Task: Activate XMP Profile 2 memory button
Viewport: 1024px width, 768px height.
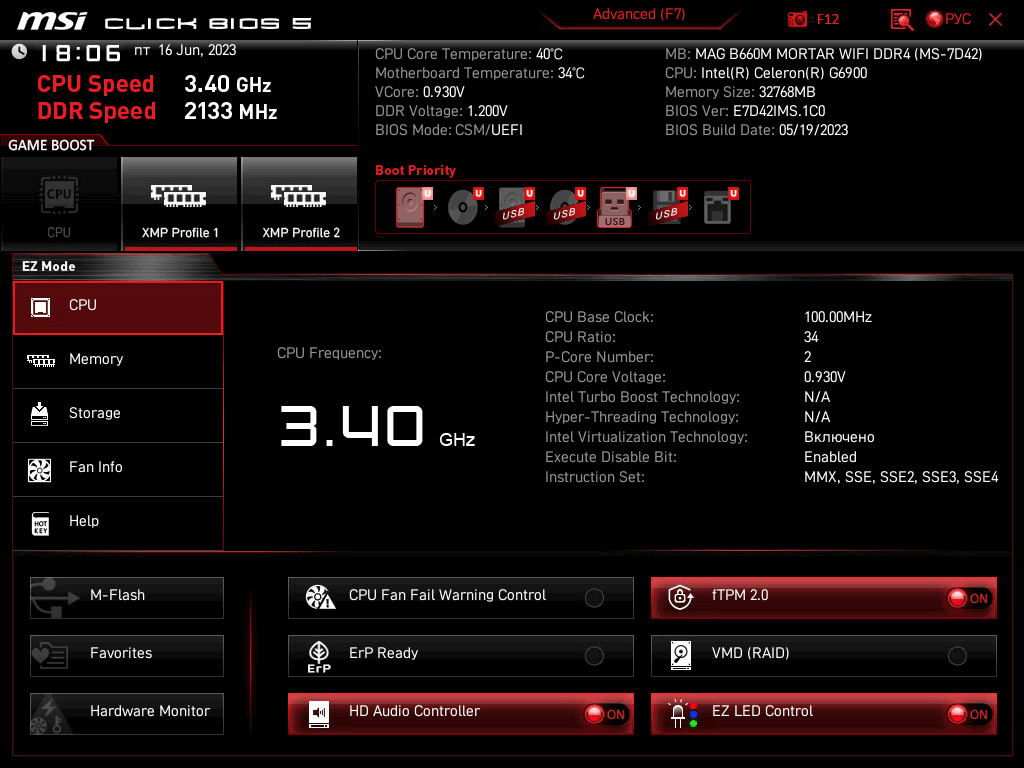Action: [300, 204]
